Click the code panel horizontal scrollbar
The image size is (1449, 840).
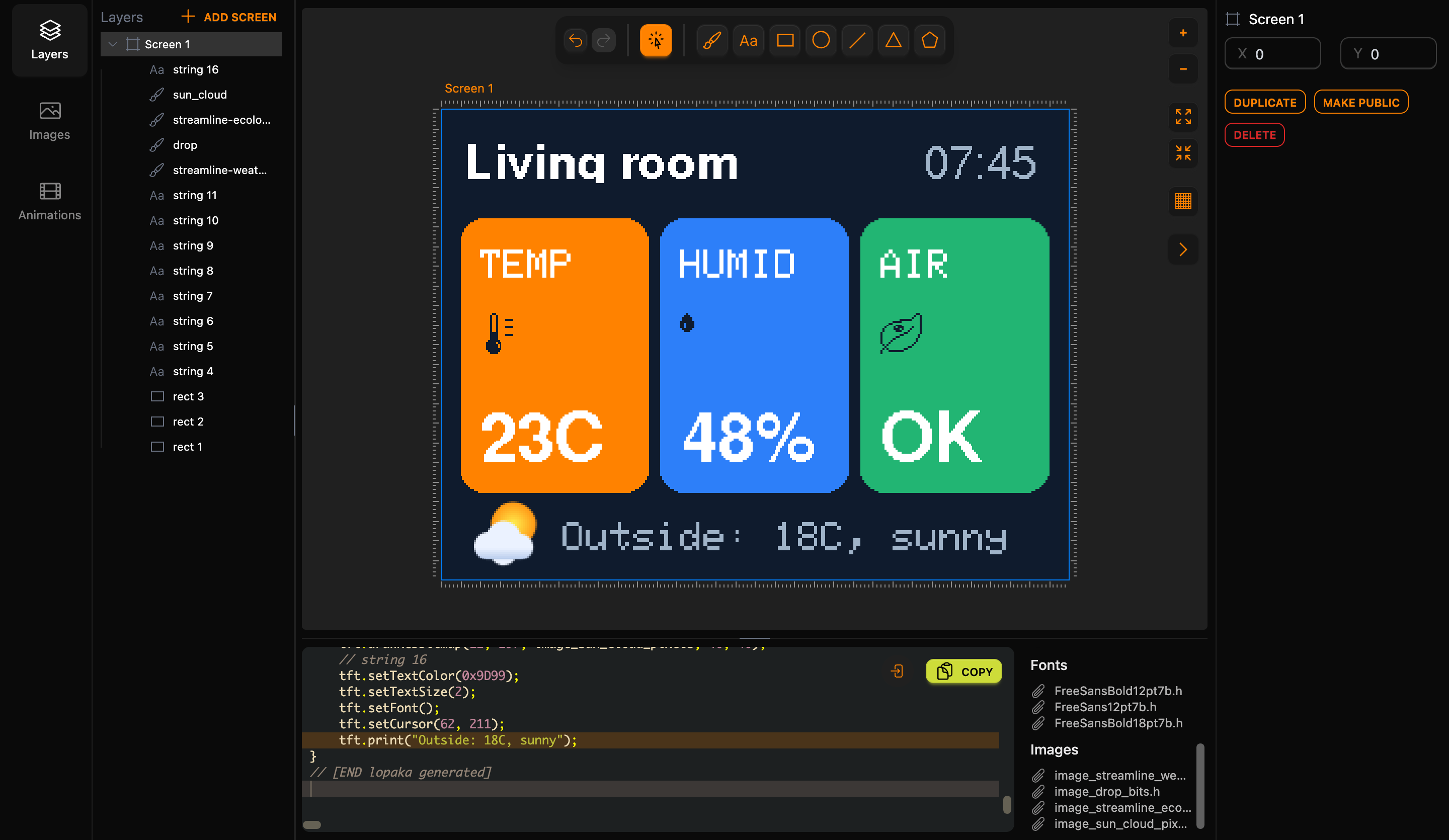click(x=312, y=825)
